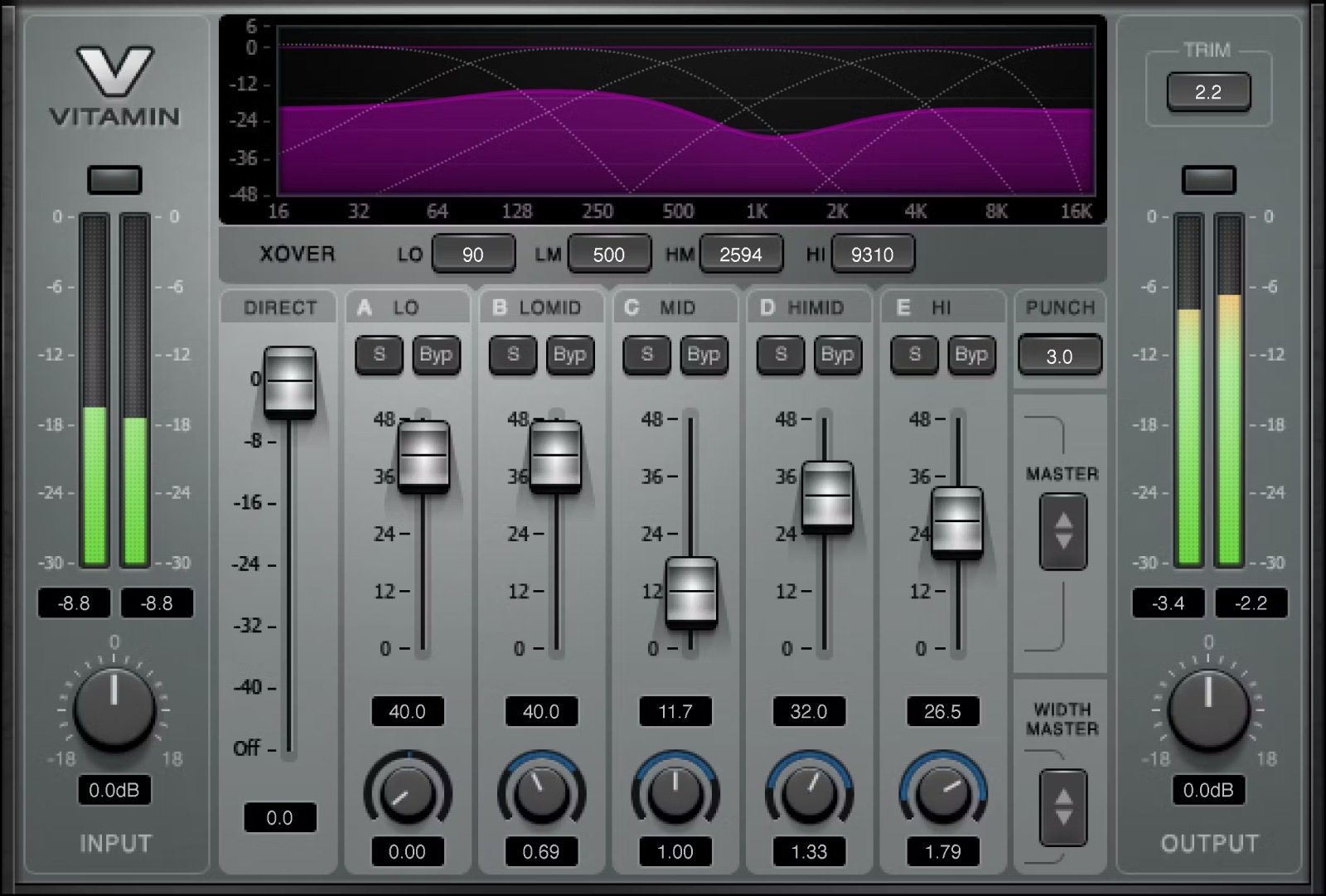Edit the HI crossover value of 9310
The image size is (1326, 896).
(x=872, y=254)
